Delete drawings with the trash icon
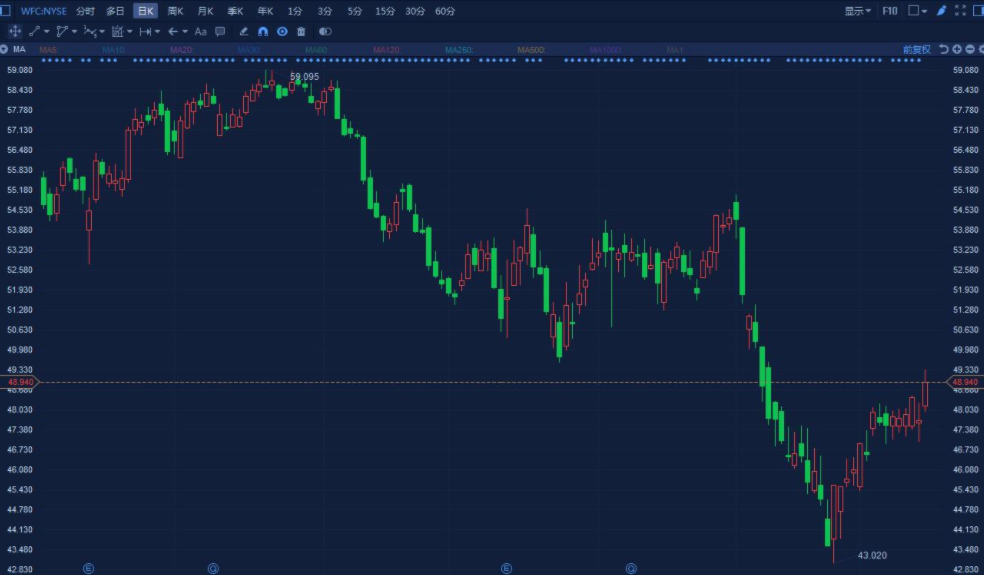 pos(301,31)
